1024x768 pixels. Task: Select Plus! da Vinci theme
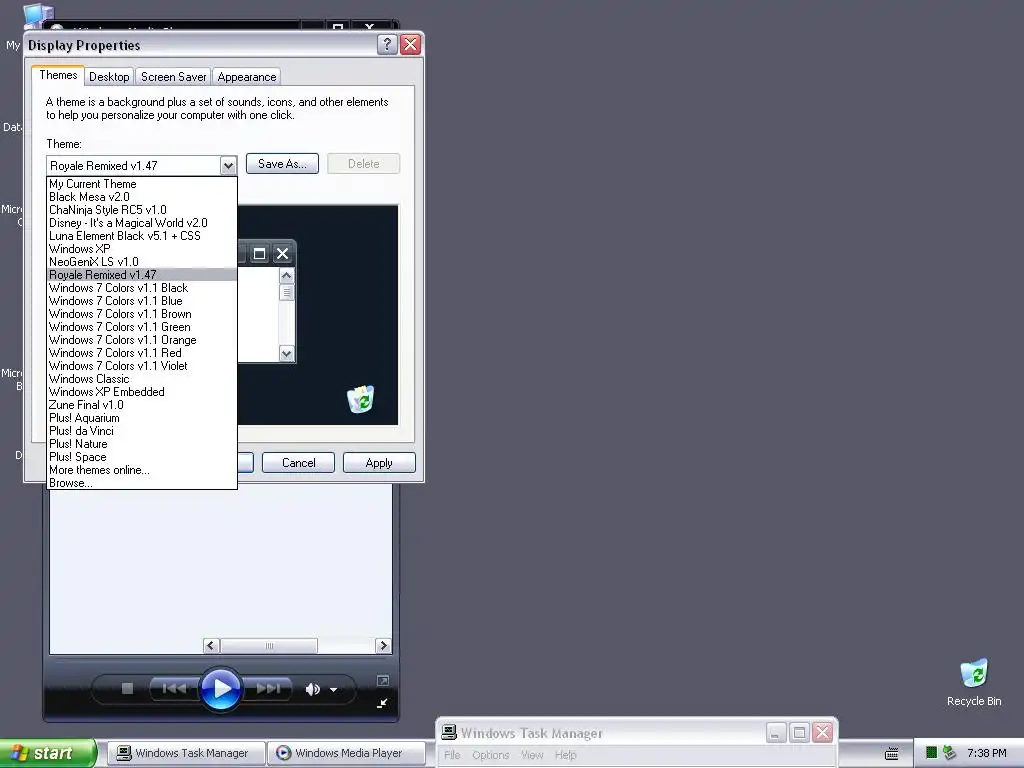click(x=142, y=431)
